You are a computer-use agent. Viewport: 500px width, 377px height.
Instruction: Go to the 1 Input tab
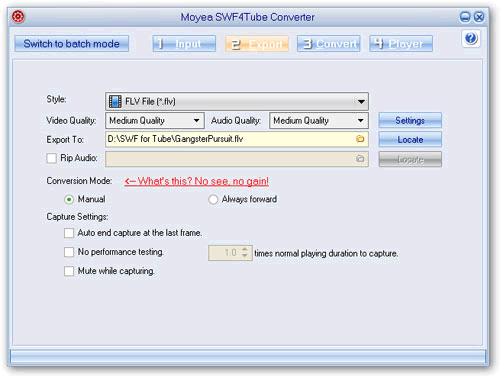click(184, 44)
